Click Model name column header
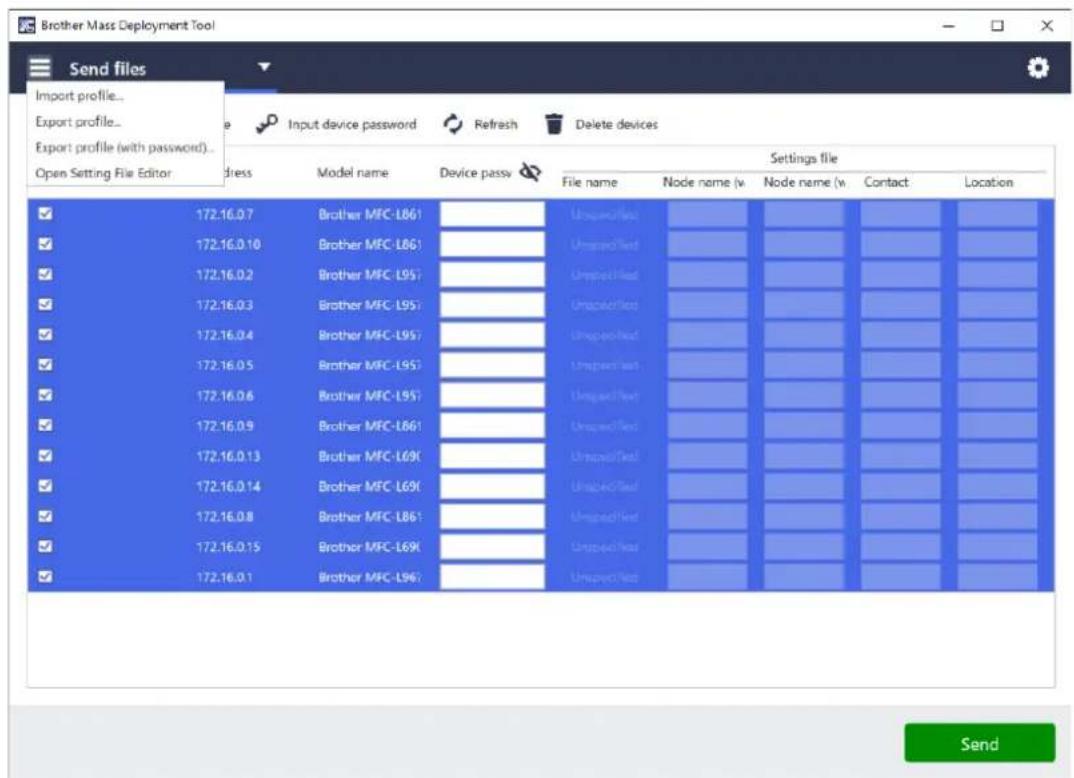This screenshot has height=778, width=1074. point(352,173)
